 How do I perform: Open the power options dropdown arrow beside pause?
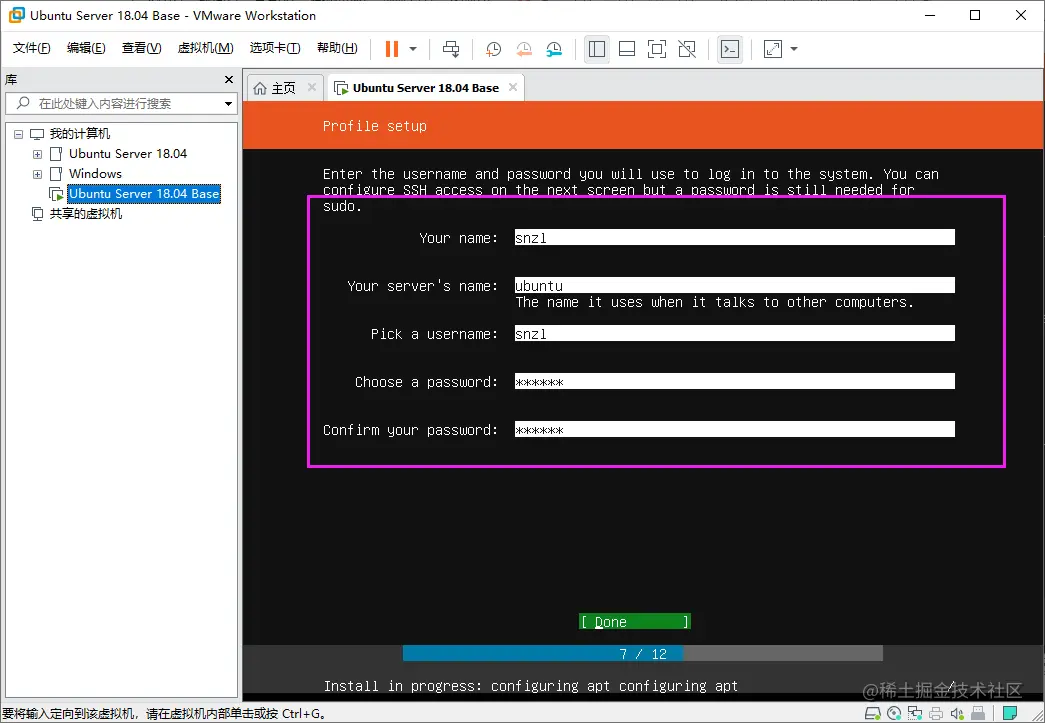click(x=413, y=49)
